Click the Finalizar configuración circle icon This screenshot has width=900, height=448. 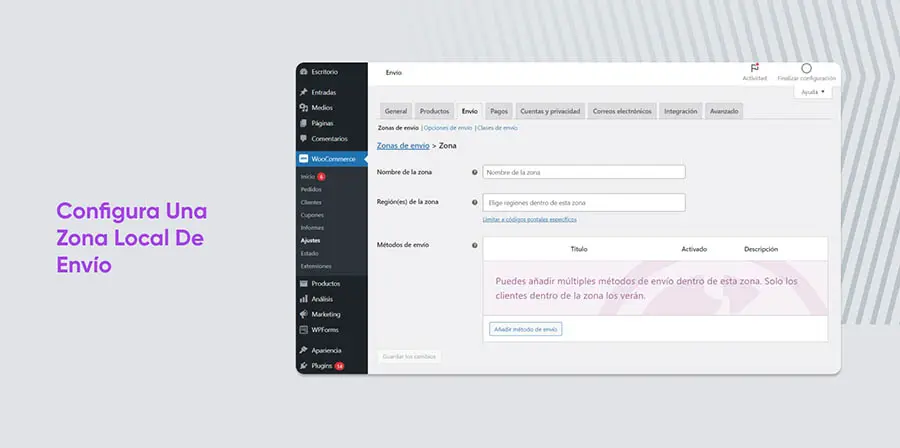pos(806,68)
